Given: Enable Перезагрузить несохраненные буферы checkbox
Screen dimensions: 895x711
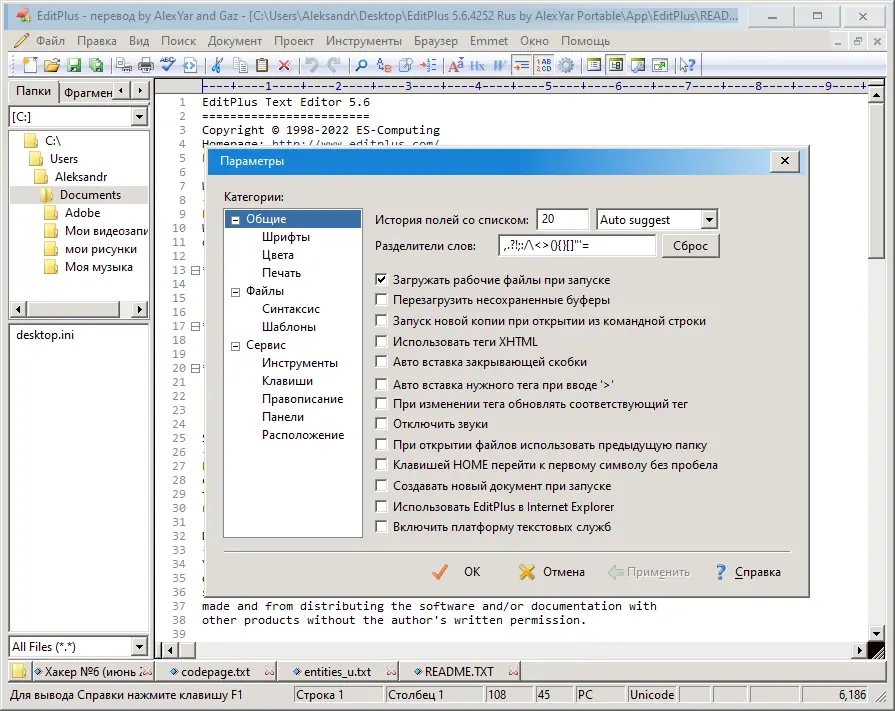Looking at the screenshot, I should [x=381, y=300].
